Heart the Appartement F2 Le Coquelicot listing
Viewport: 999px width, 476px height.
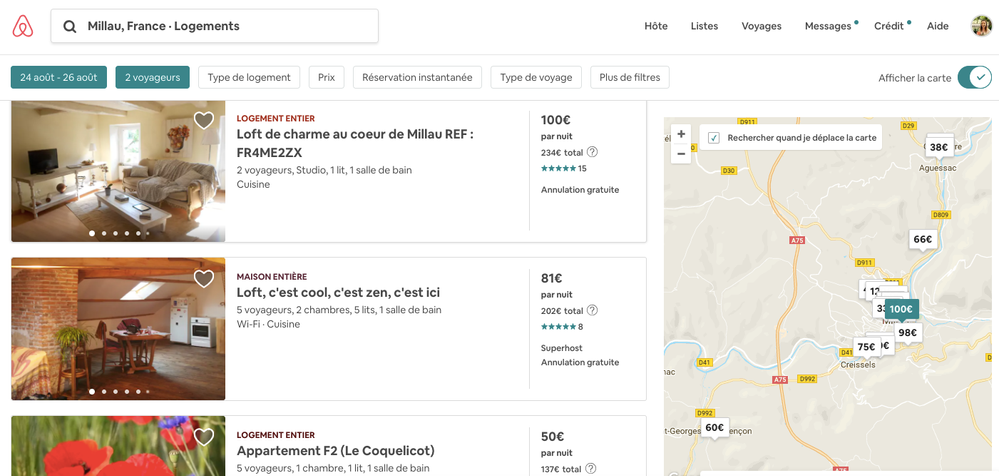pos(204,437)
